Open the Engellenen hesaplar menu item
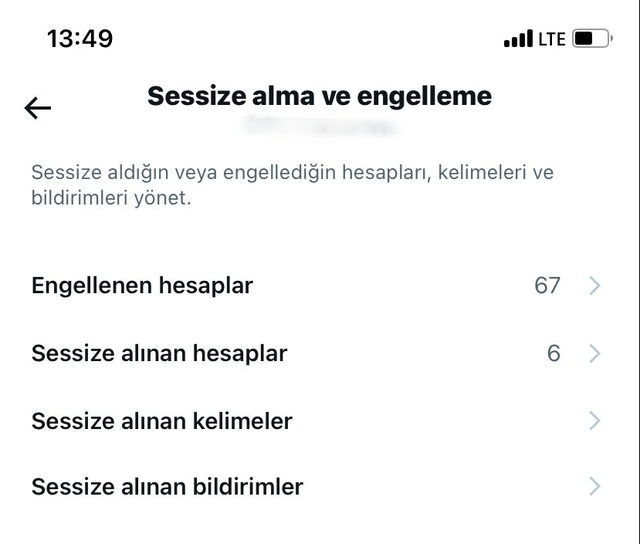 pos(142,286)
